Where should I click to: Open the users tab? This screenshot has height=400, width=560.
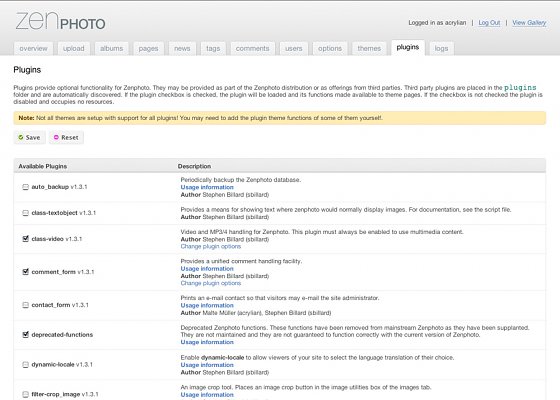294,49
